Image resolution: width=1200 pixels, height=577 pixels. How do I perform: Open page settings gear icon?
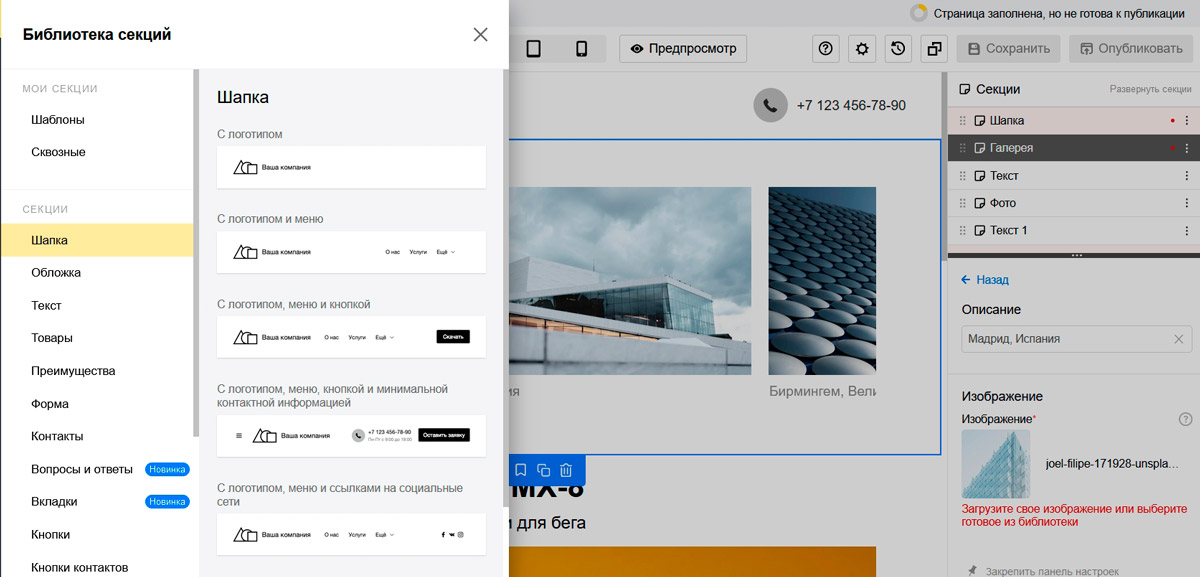861,49
